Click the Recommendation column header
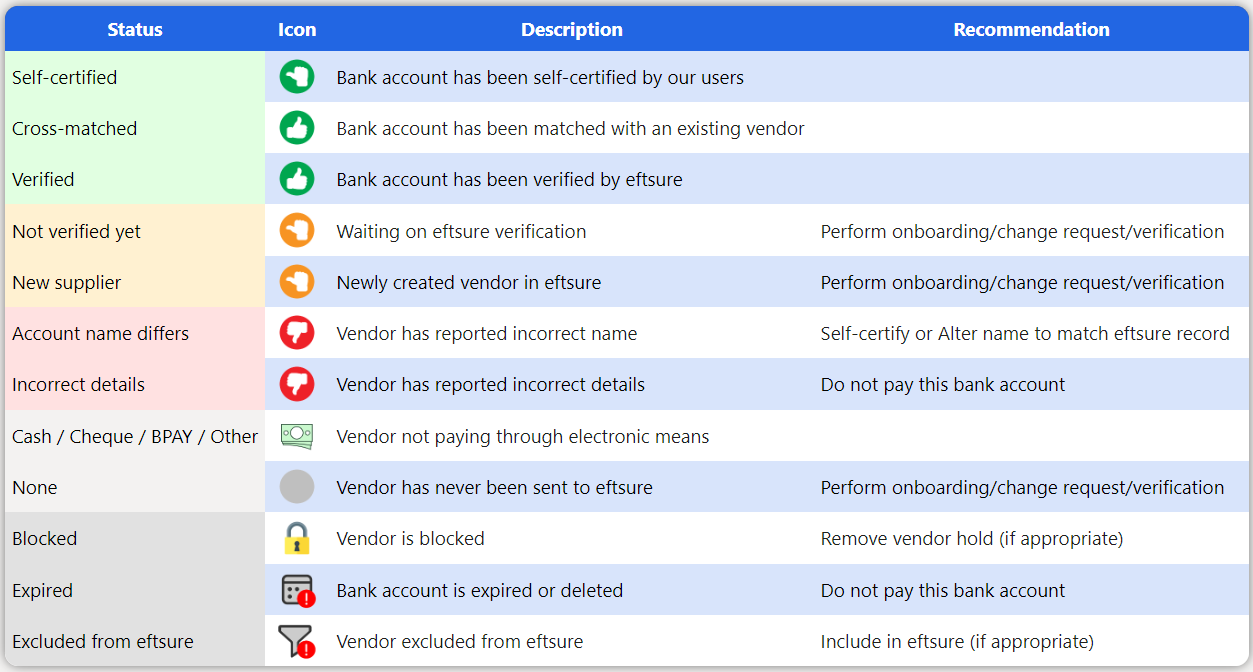The image size is (1253, 672). pyautogui.click(x=1031, y=29)
